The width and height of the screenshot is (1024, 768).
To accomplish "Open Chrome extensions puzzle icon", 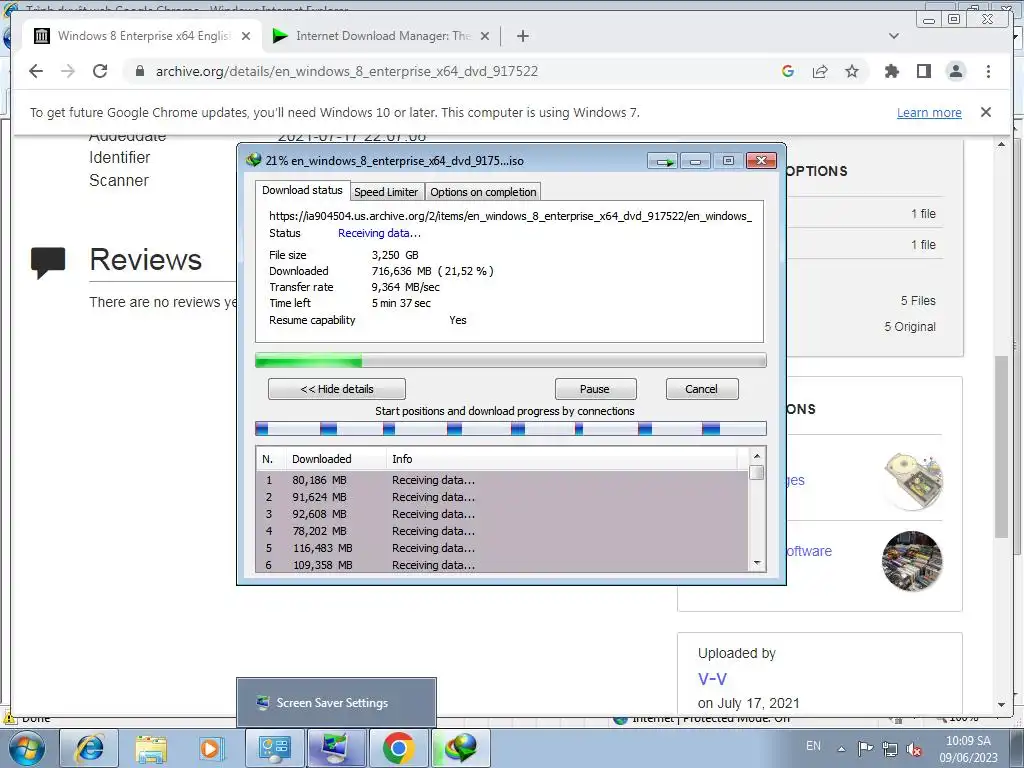I will coord(891,71).
